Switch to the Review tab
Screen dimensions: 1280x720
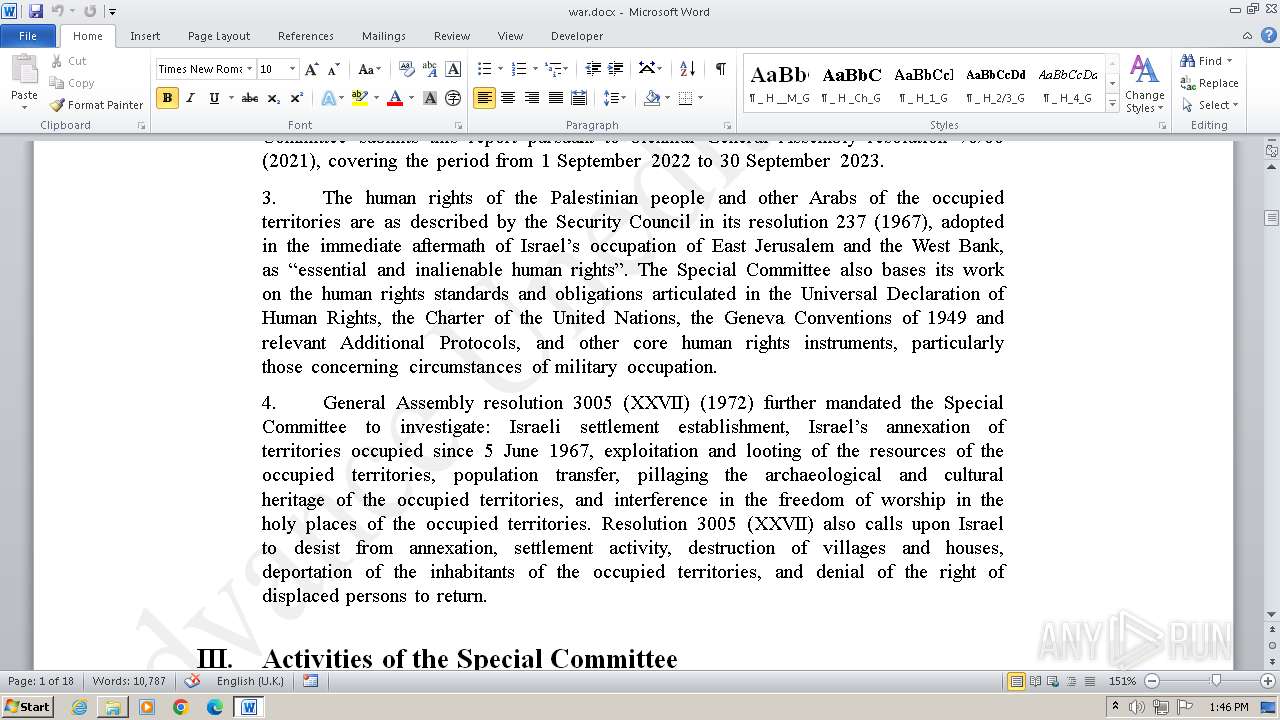tap(452, 36)
